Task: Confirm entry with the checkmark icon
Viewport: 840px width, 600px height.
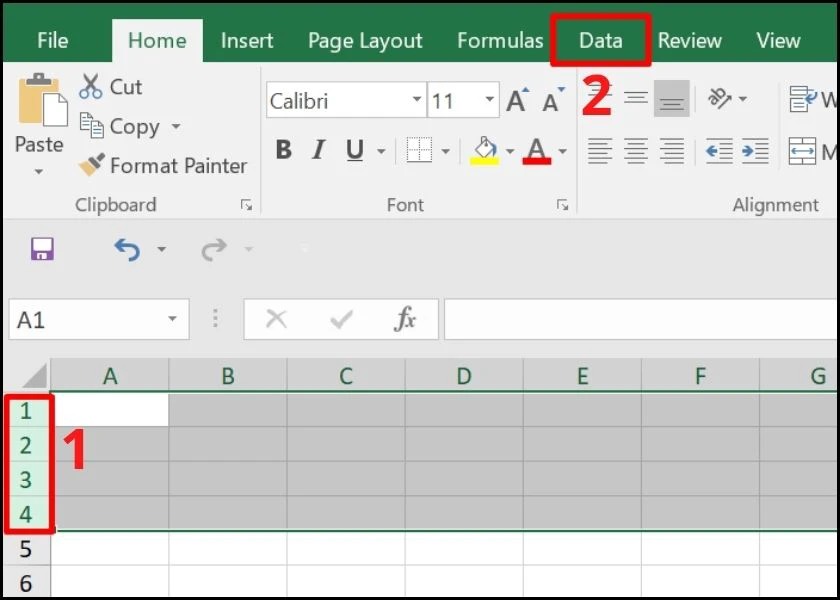Action: (341, 319)
